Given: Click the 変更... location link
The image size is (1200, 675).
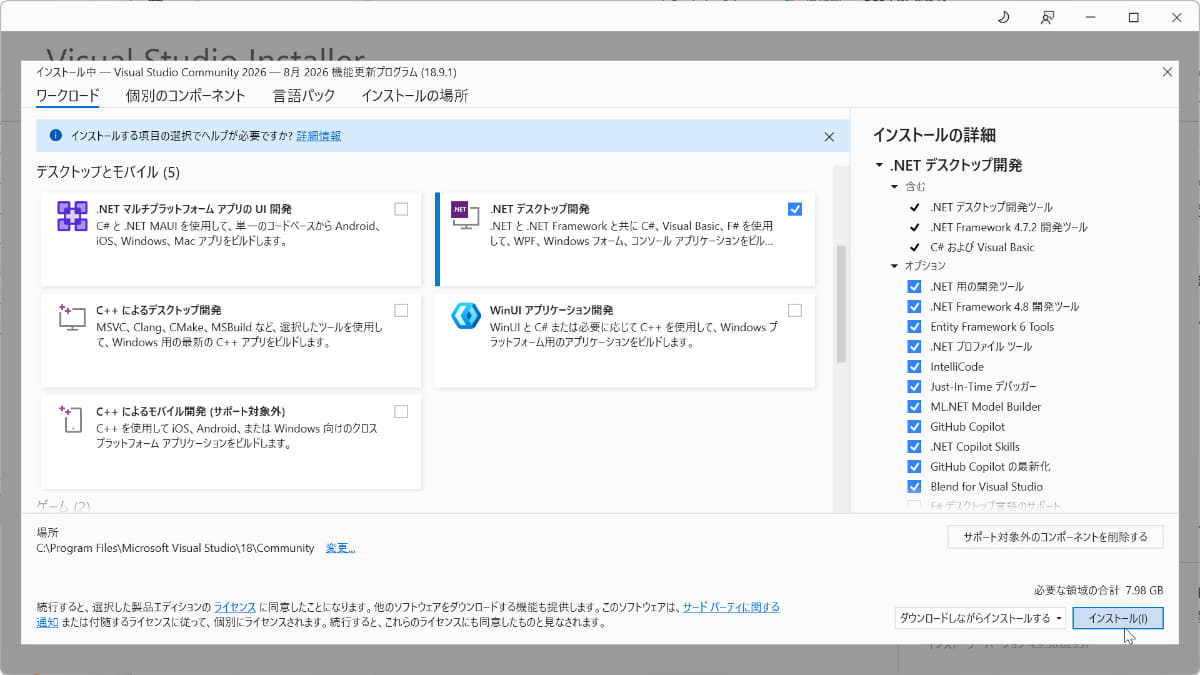Looking at the screenshot, I should (x=341, y=548).
